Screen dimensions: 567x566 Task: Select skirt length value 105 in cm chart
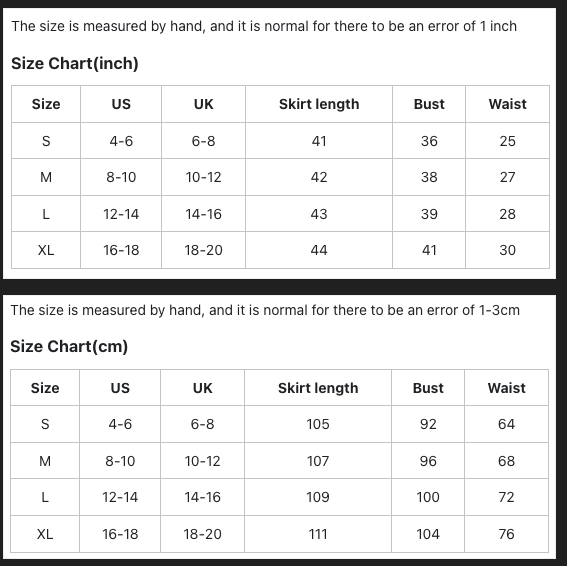pos(318,424)
